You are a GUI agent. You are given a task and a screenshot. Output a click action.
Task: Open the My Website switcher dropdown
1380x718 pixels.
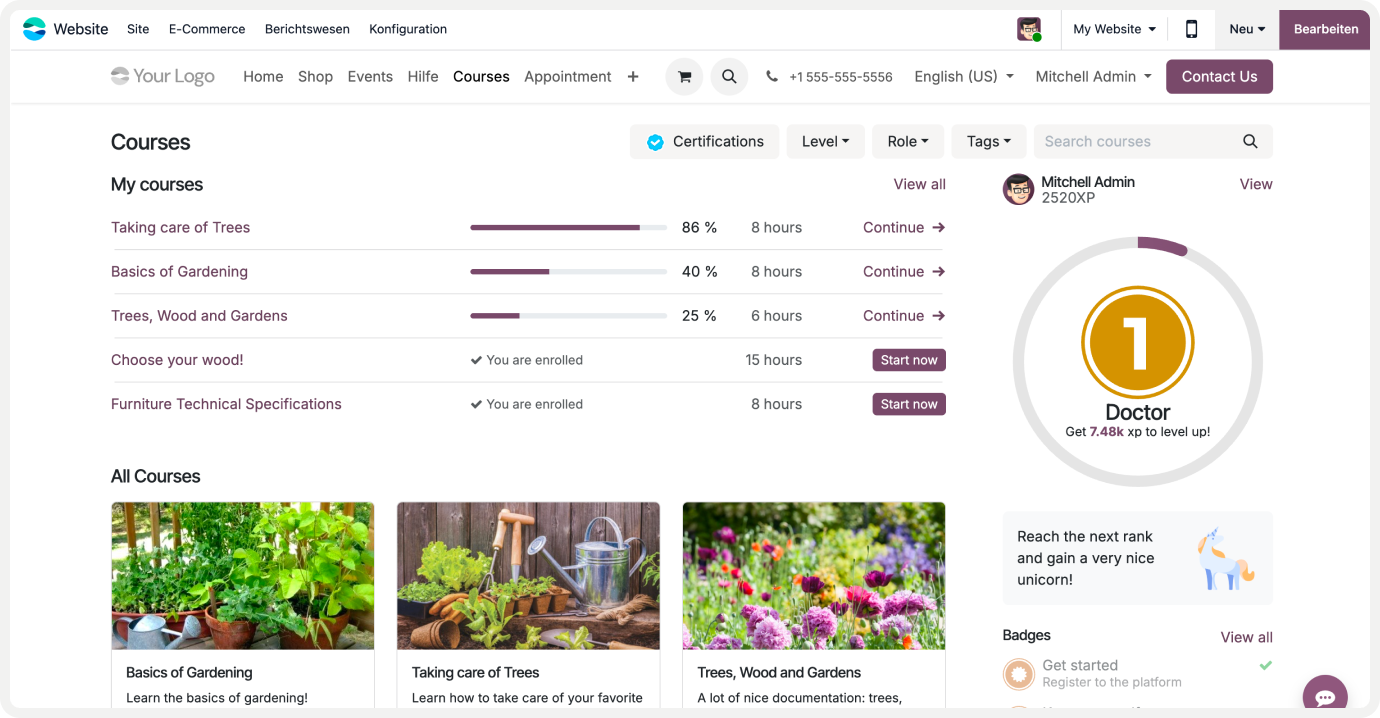(1114, 29)
